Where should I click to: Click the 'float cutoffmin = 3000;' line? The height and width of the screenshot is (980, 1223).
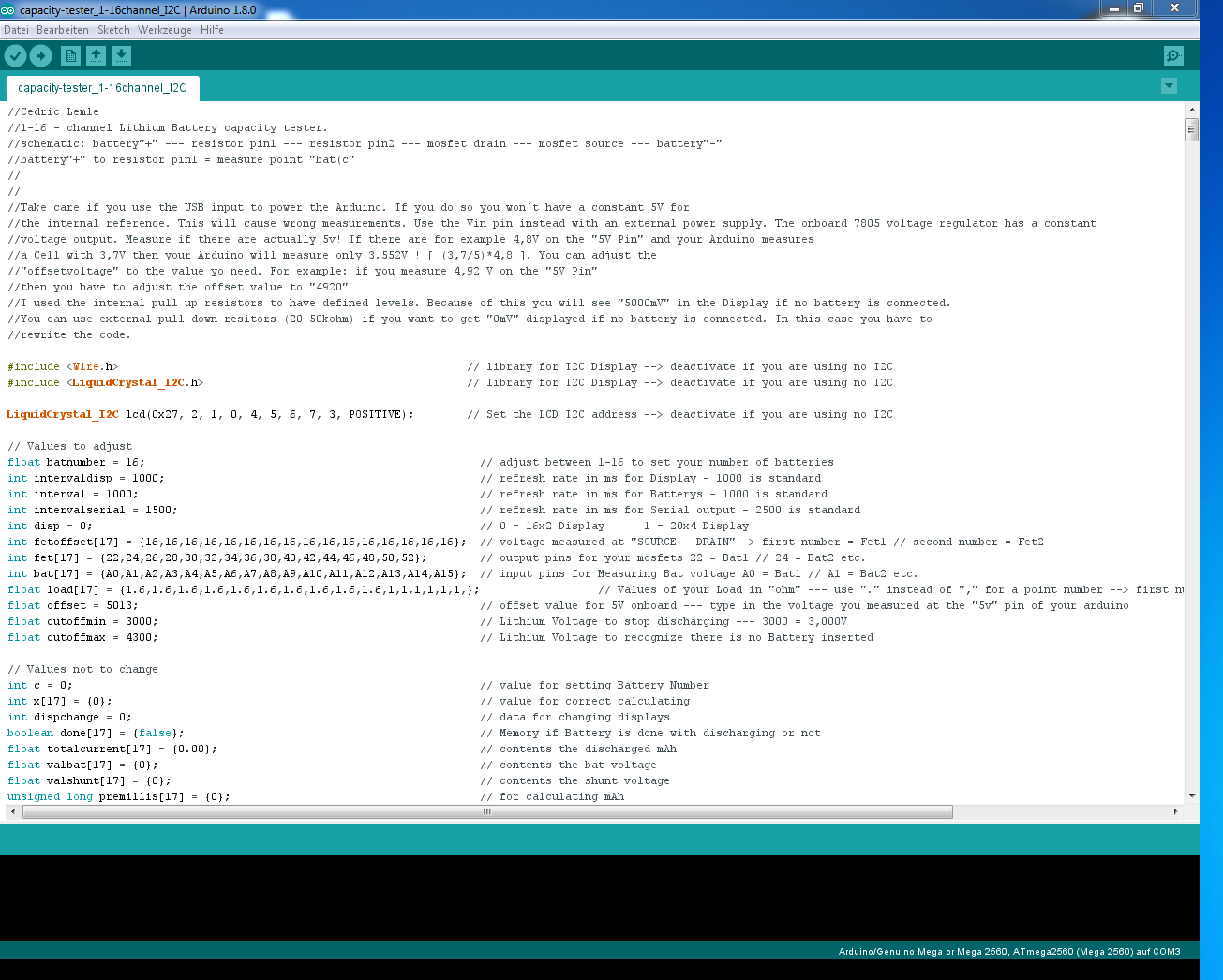tap(82, 621)
